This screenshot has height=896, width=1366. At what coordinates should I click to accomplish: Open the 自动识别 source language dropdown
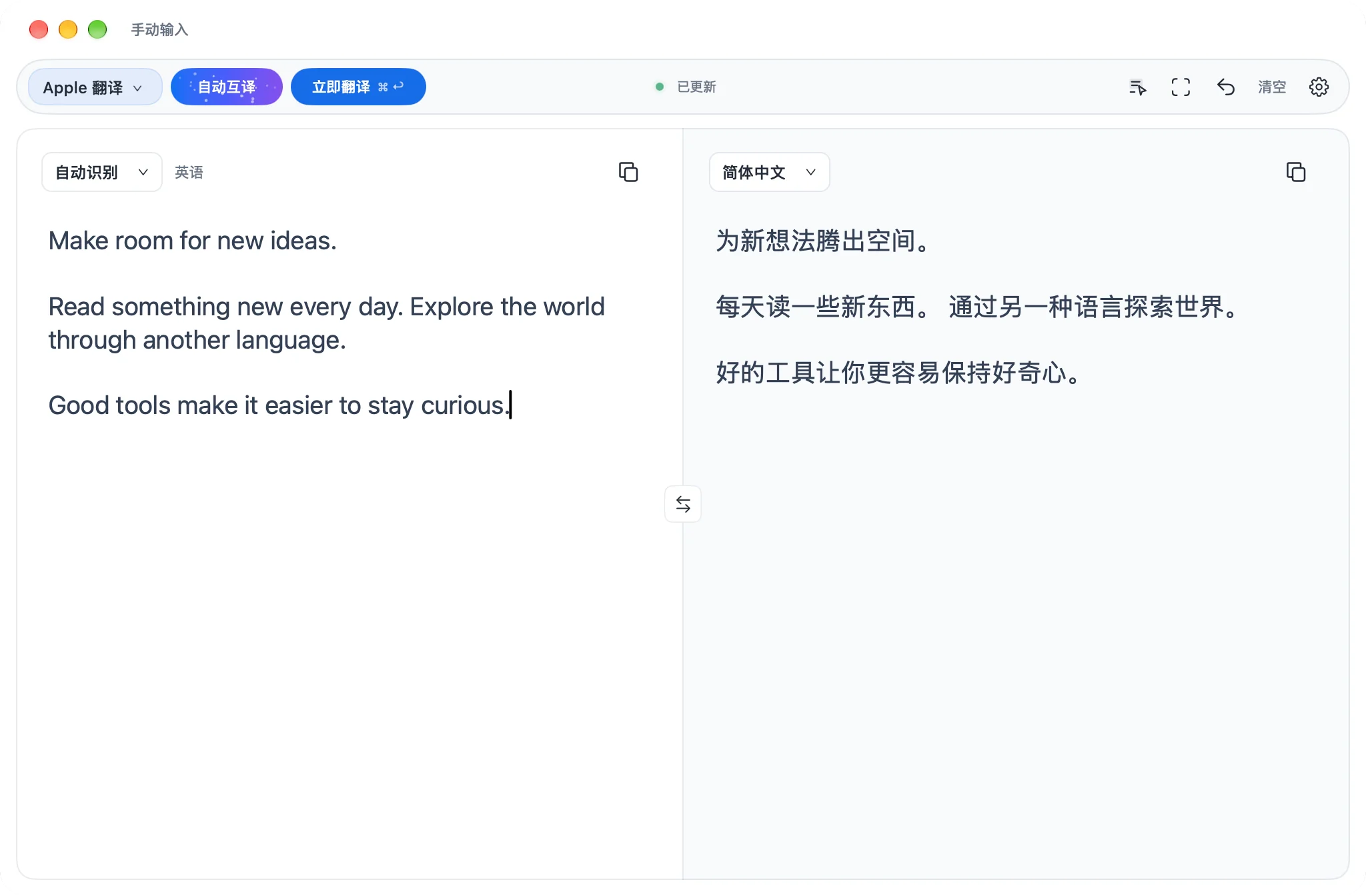click(102, 173)
